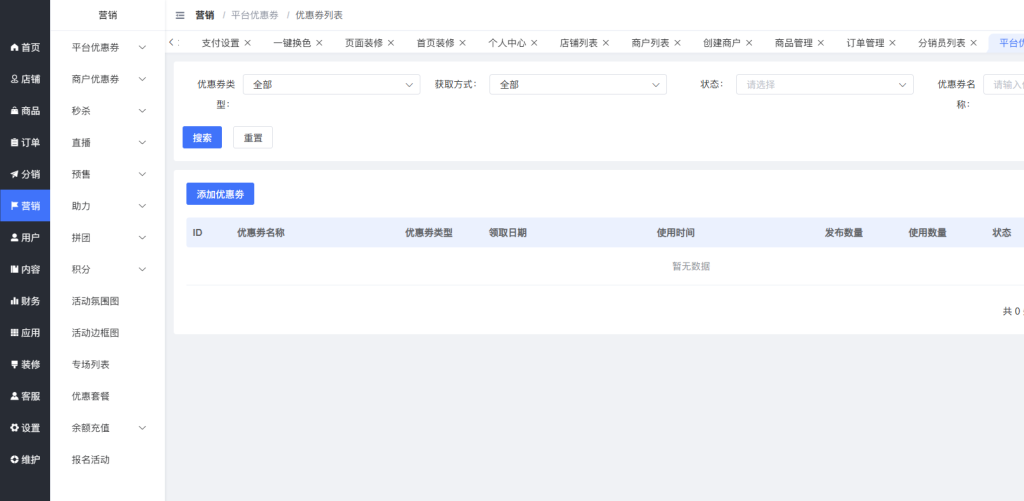Viewport: 1024px width, 501px height.
Task: Open the 装修 decoration section
Action: [25, 364]
